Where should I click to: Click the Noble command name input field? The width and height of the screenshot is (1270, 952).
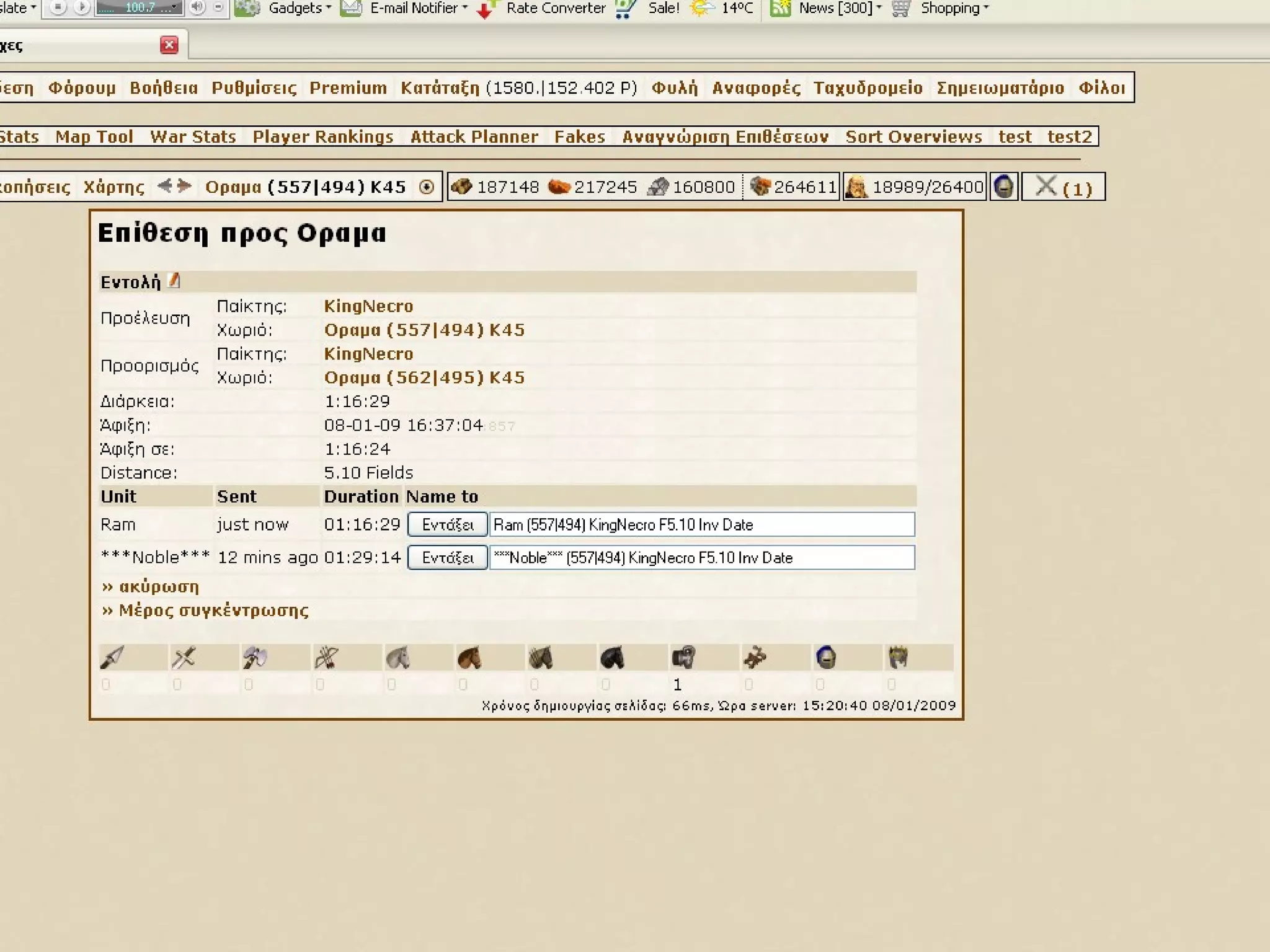(701, 558)
